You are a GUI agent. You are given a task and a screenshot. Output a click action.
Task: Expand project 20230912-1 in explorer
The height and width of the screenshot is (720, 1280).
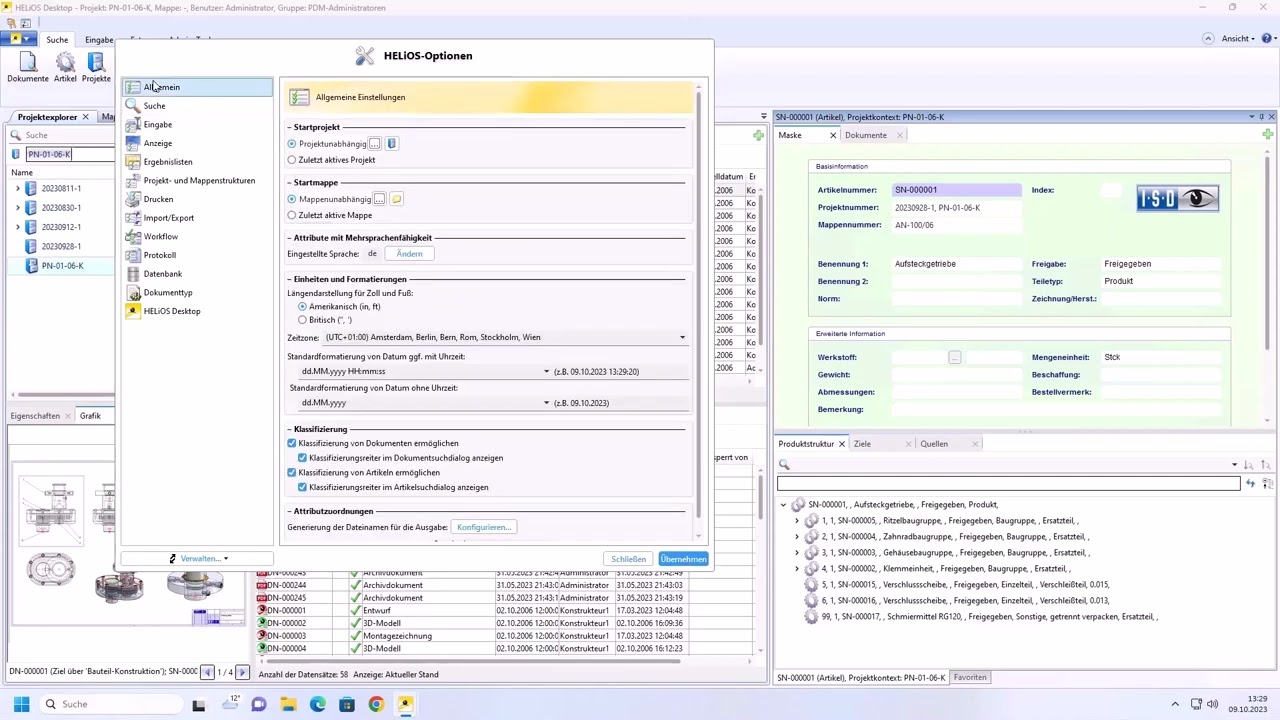17,227
